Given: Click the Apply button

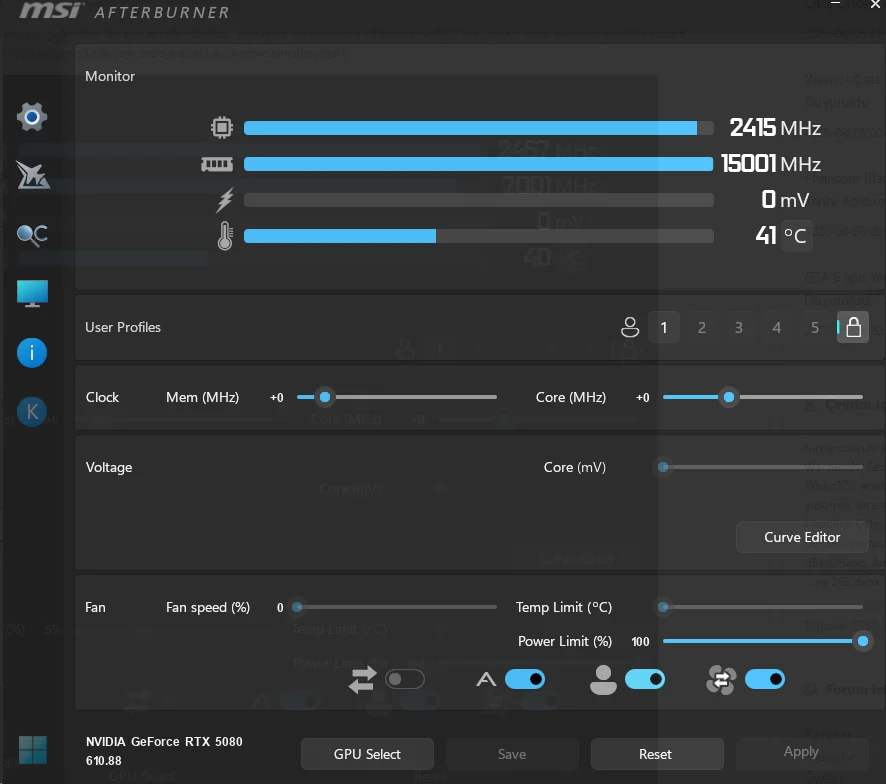Looking at the screenshot, I should [801, 752].
